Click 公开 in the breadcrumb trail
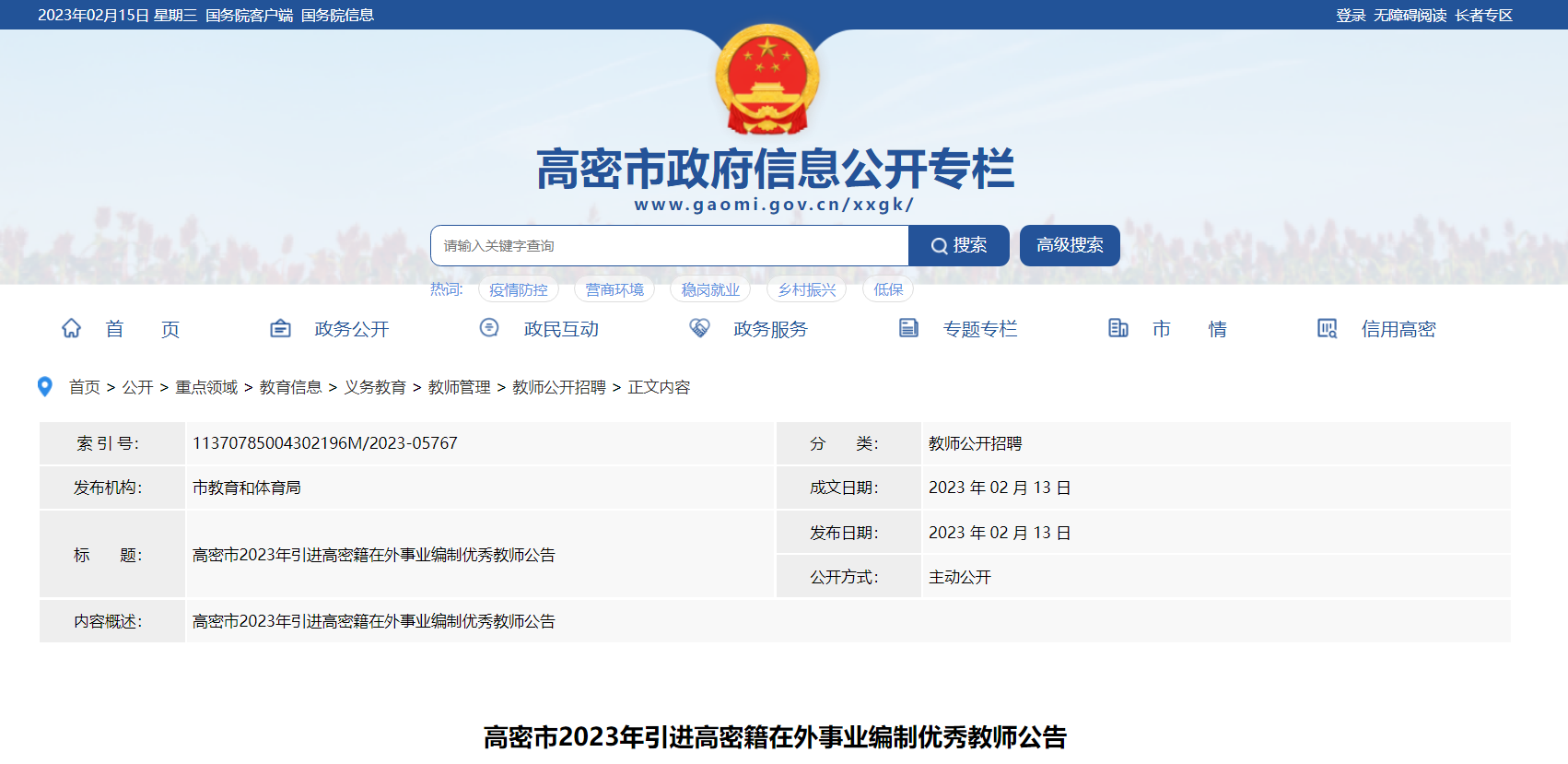This screenshot has width=1568, height=764. [138, 387]
